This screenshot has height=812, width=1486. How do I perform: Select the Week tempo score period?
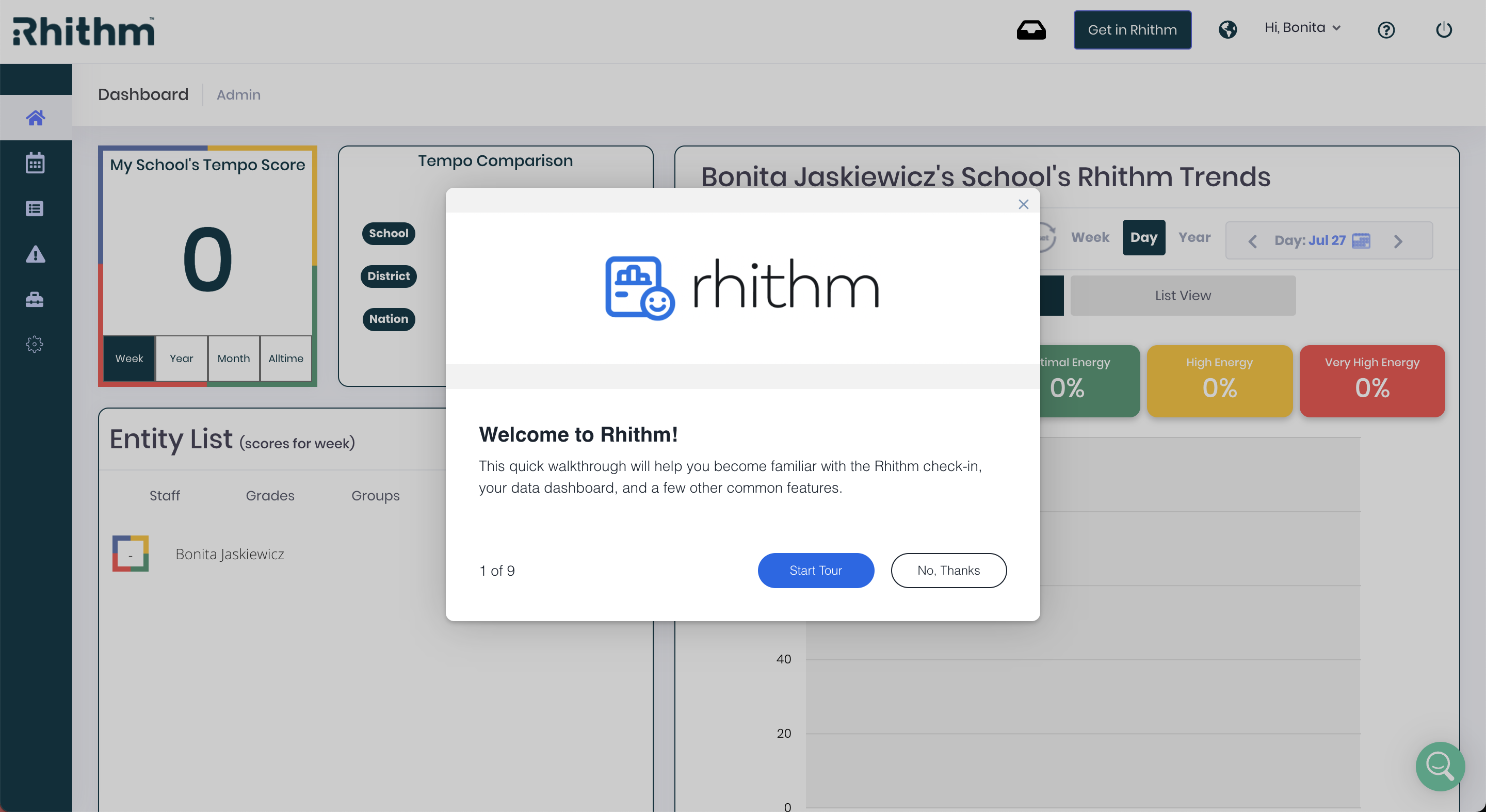(129, 358)
